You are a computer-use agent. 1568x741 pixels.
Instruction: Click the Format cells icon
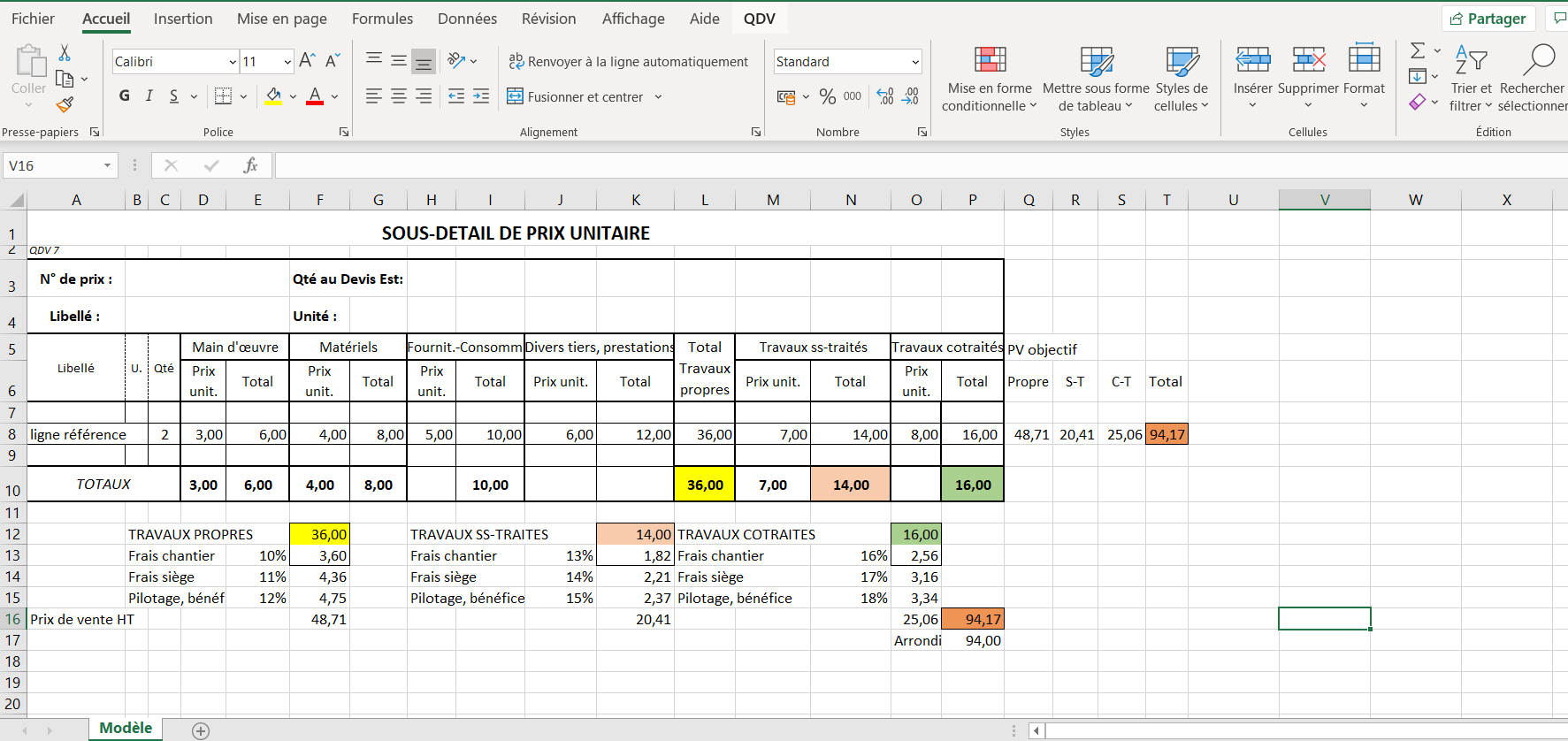coord(1364,59)
